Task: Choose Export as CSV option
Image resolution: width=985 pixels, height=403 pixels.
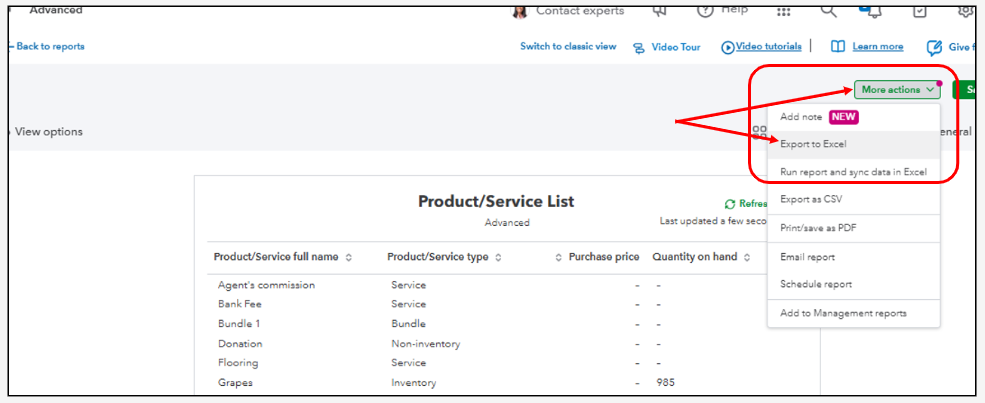Action: [811, 199]
